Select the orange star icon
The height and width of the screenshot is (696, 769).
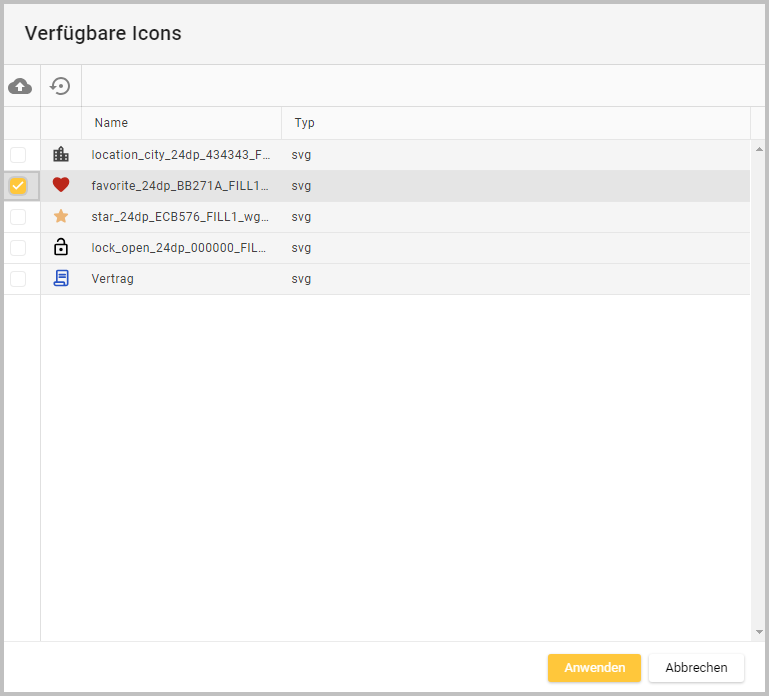[x=61, y=216]
